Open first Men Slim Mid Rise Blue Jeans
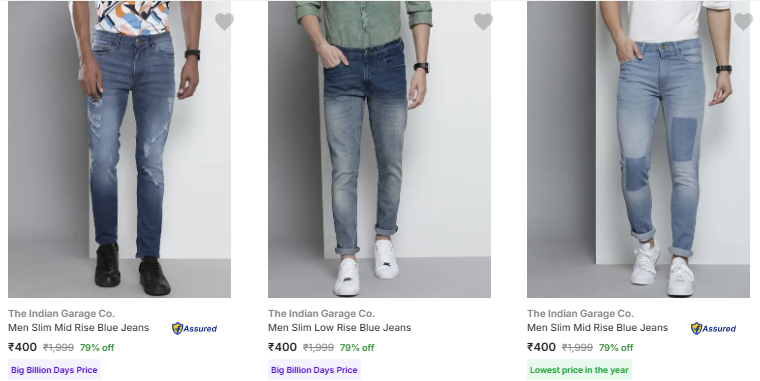 79,328
